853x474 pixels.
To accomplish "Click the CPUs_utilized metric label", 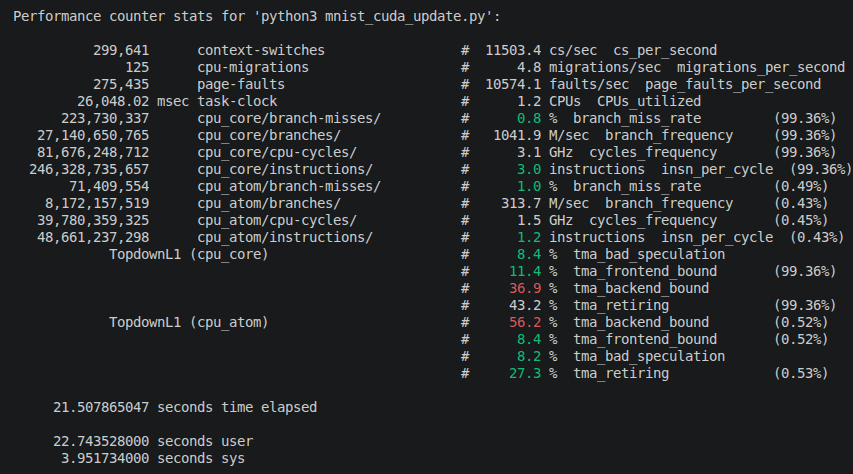I will [648, 101].
